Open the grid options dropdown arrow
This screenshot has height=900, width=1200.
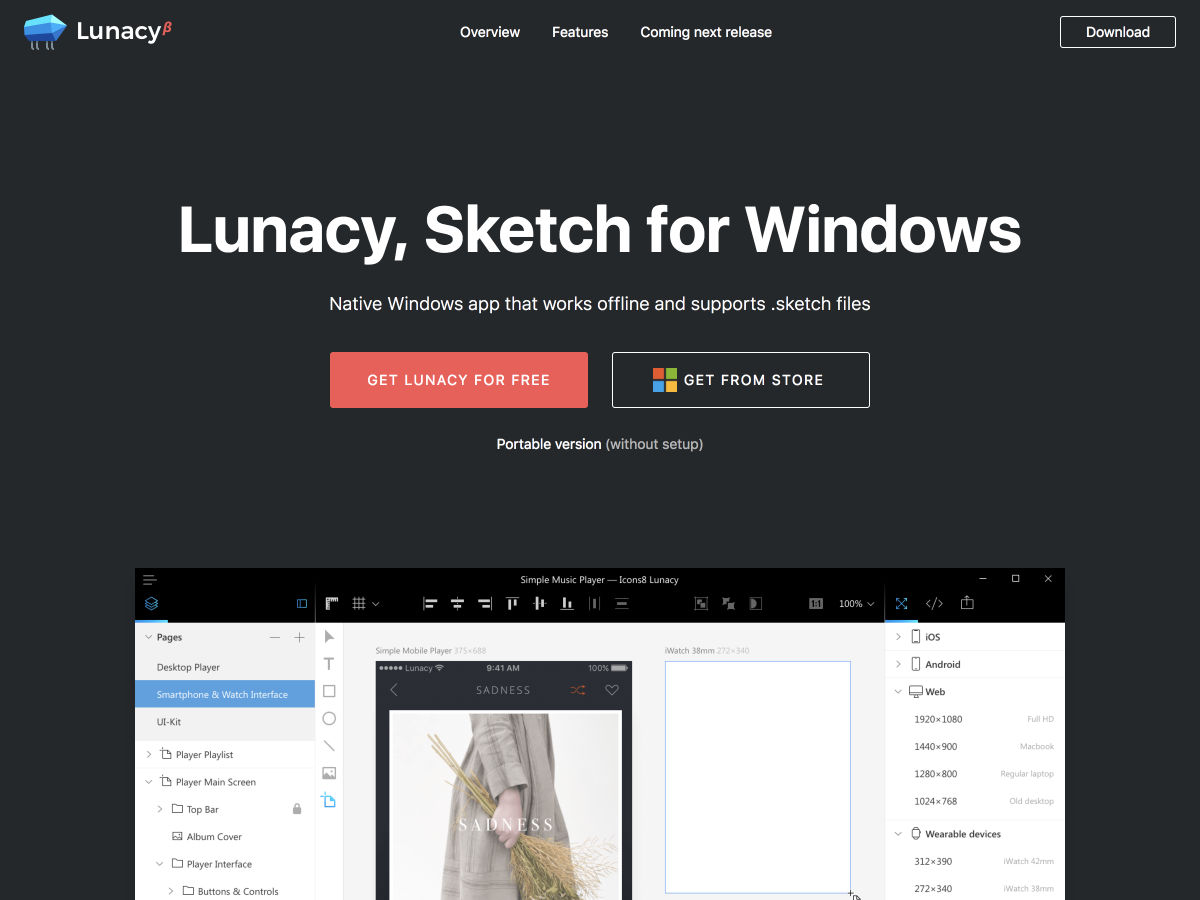click(x=376, y=604)
